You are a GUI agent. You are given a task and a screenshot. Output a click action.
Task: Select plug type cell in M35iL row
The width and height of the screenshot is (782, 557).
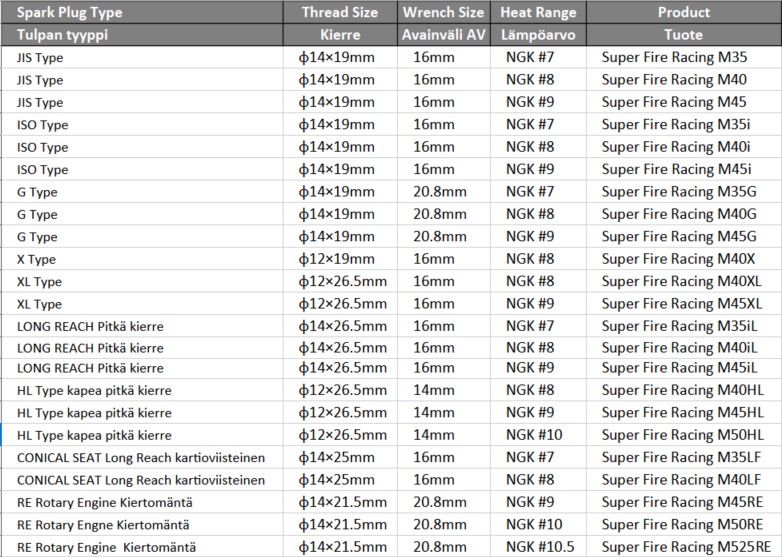pos(142,326)
